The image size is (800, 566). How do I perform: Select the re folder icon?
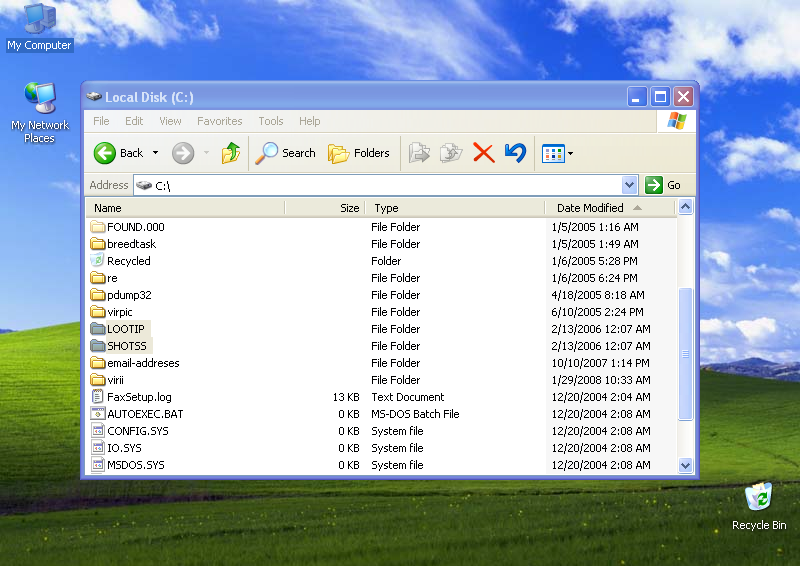97,278
